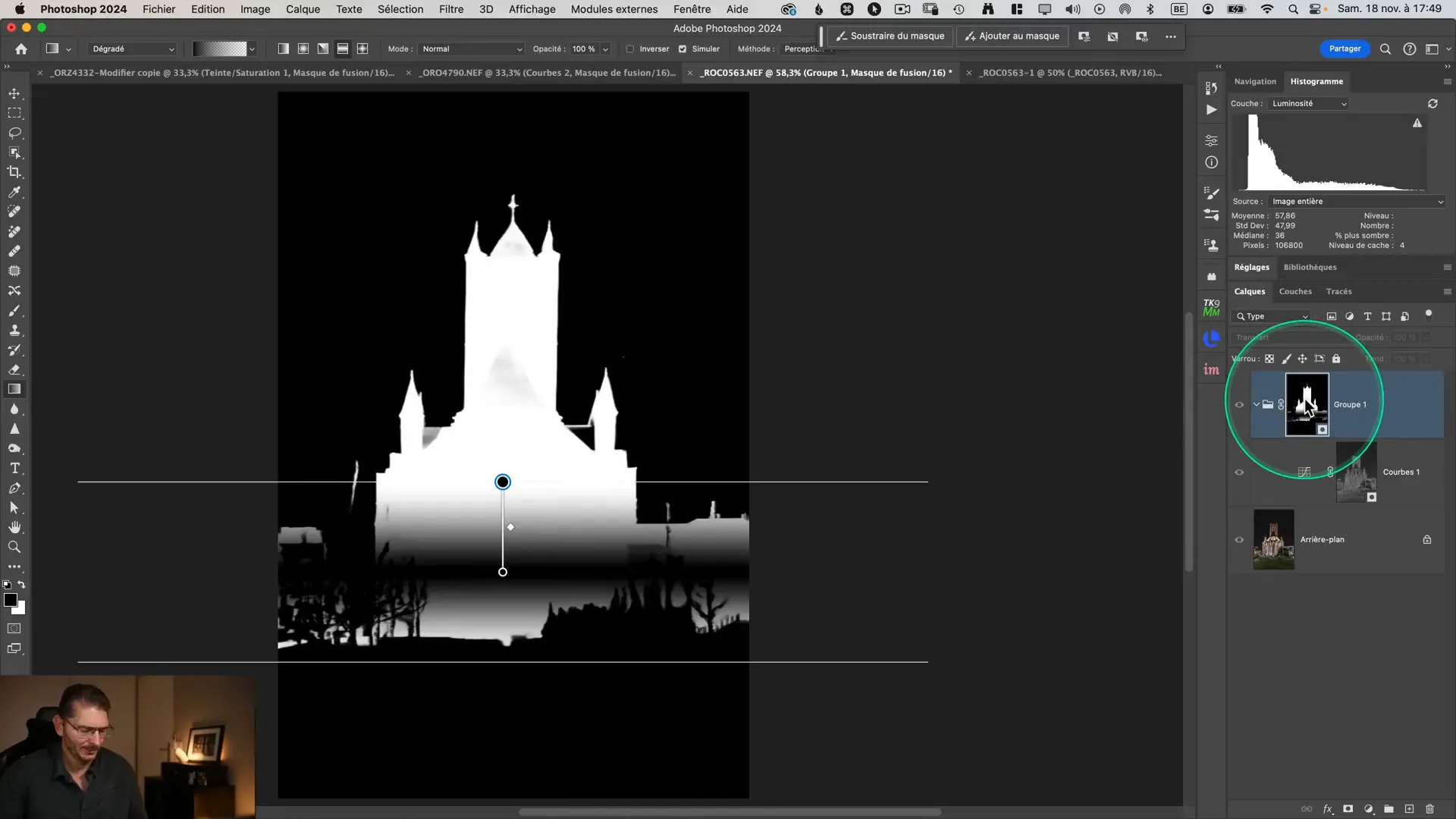Open the Filtre menu
The height and width of the screenshot is (819, 1456).
(451, 9)
